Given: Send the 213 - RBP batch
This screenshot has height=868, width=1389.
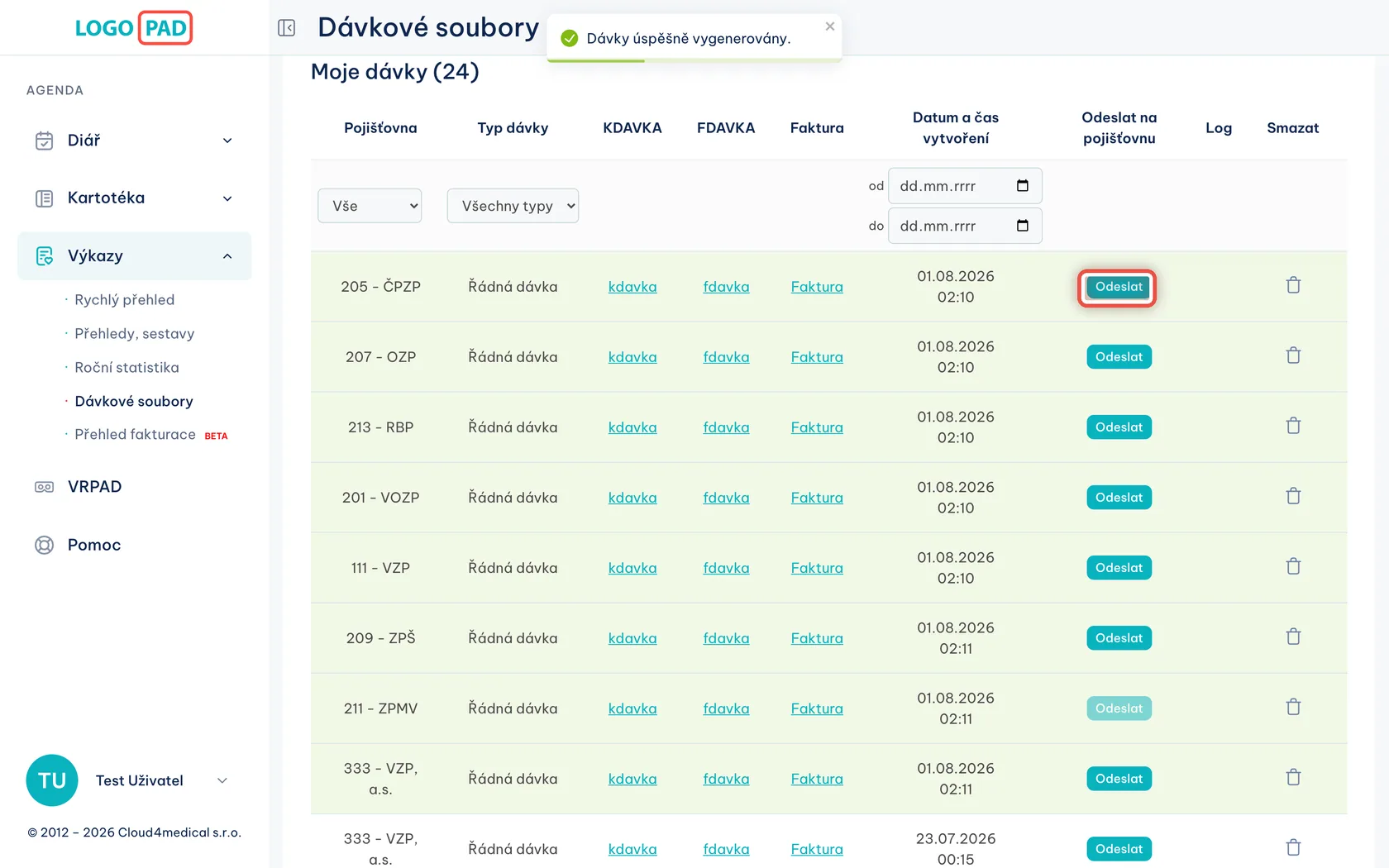Looking at the screenshot, I should tap(1119, 427).
